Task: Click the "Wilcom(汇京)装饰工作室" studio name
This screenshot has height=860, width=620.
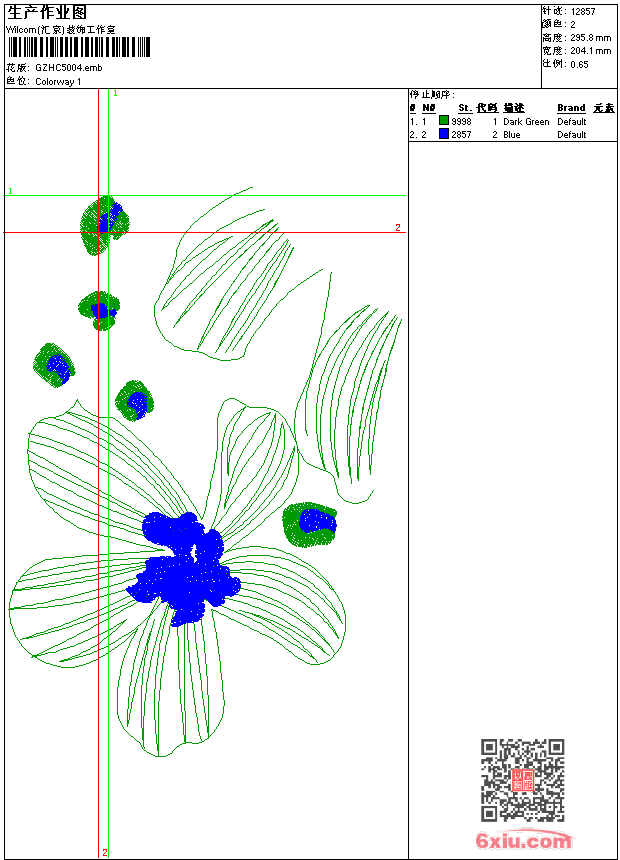Action: pos(61,30)
